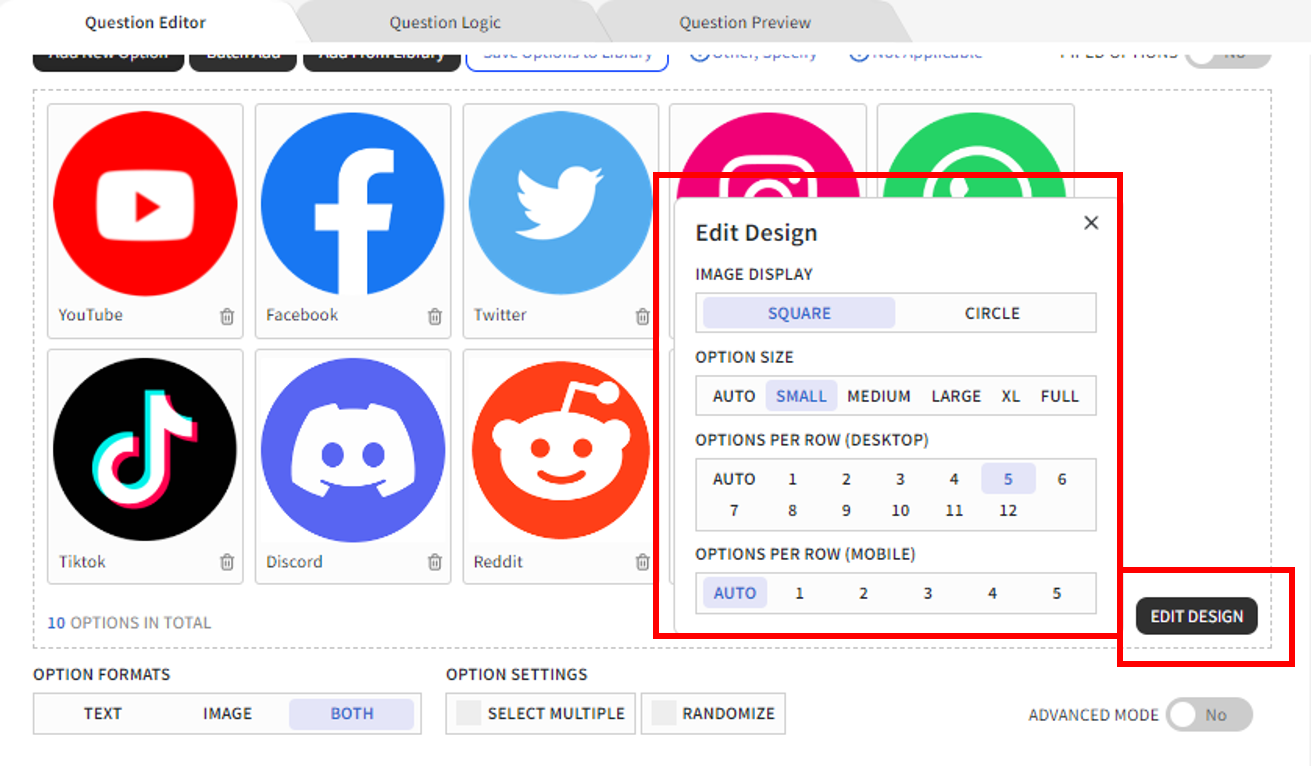This screenshot has width=1311, height=766.
Task: Select the YouTube logo image
Action: click(145, 203)
